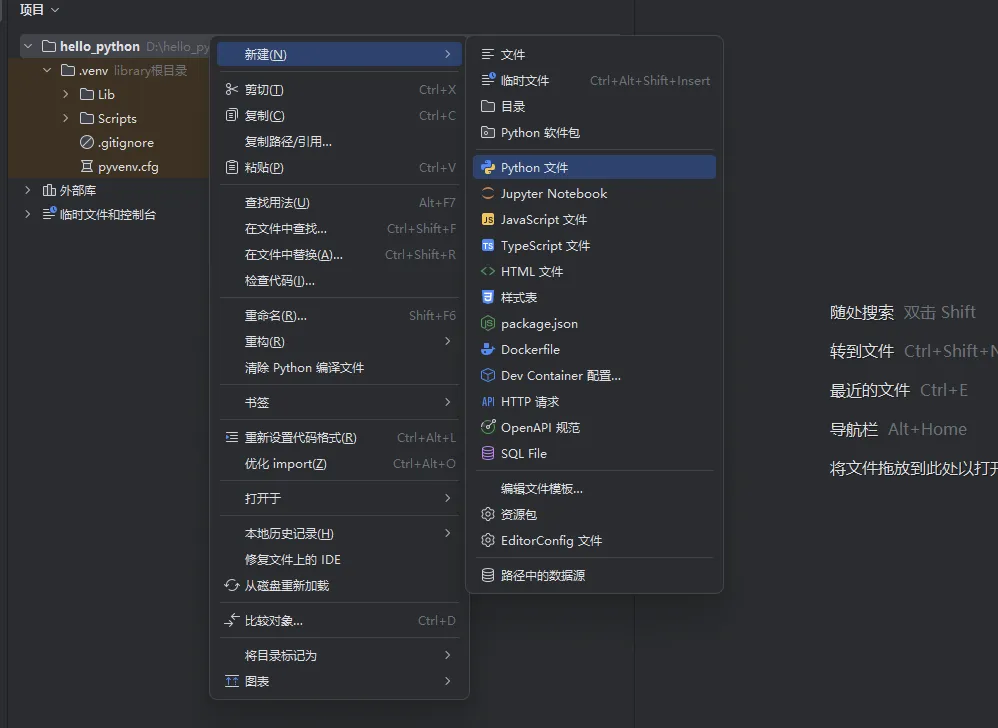Click the 转到文件 hint text
998x728 pixels.
click(x=862, y=351)
